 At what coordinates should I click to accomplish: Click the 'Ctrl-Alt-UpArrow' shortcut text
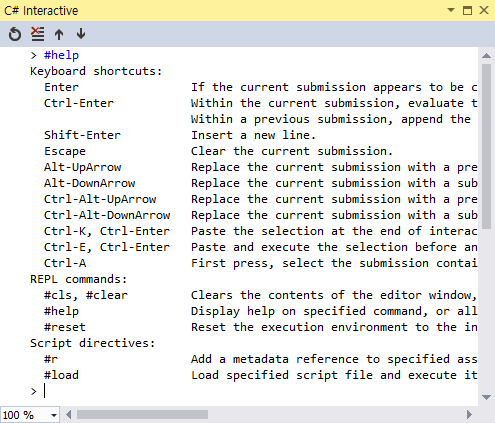click(100, 199)
